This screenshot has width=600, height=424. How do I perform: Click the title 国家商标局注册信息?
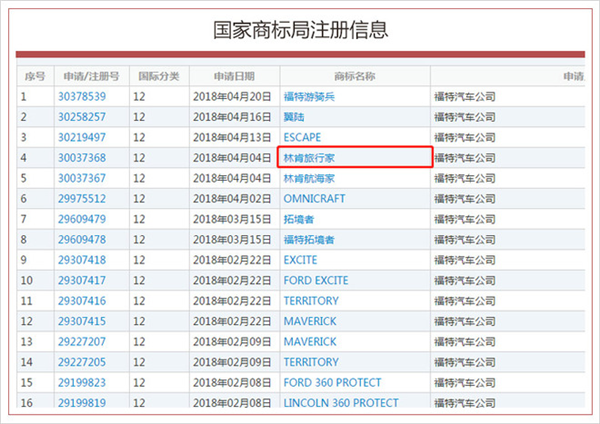pyautogui.click(x=301, y=30)
